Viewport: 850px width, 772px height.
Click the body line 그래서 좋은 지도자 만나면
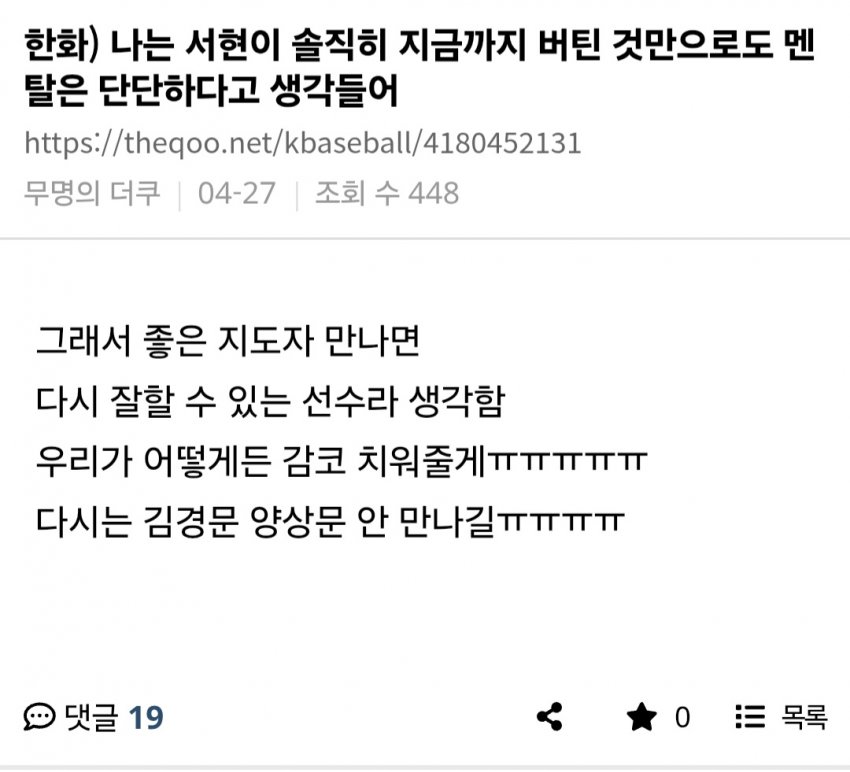(x=228, y=341)
